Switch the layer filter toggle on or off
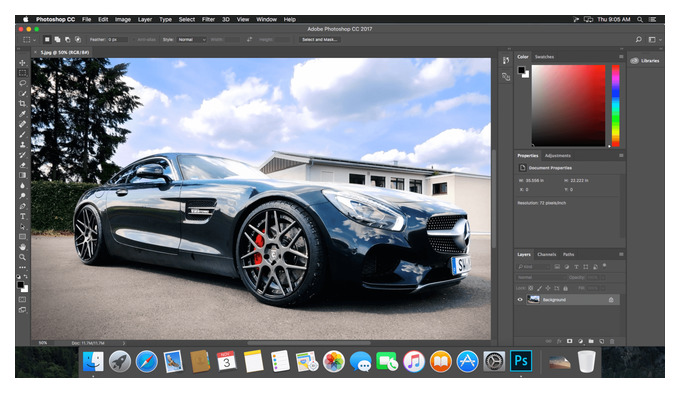680x393 pixels. [605, 265]
